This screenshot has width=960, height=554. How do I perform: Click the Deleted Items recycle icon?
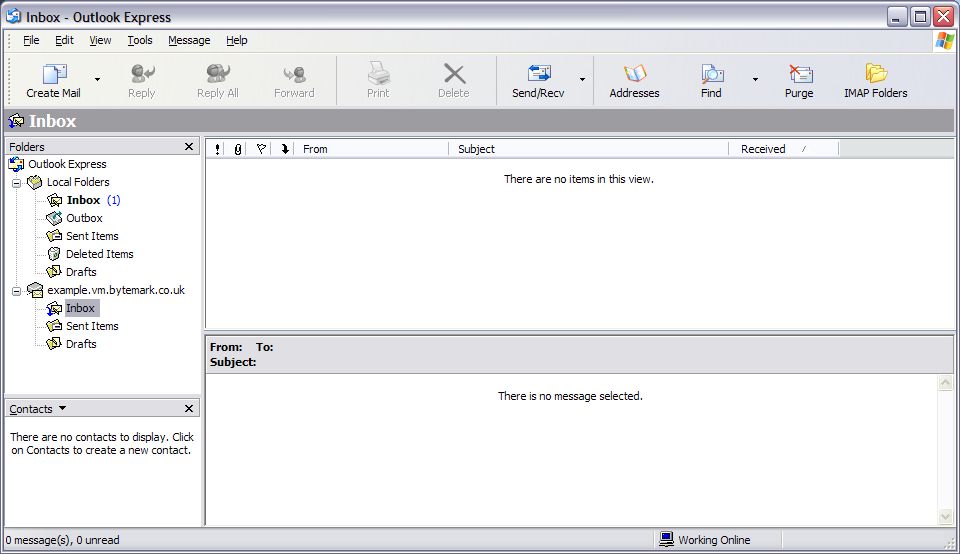(54, 253)
